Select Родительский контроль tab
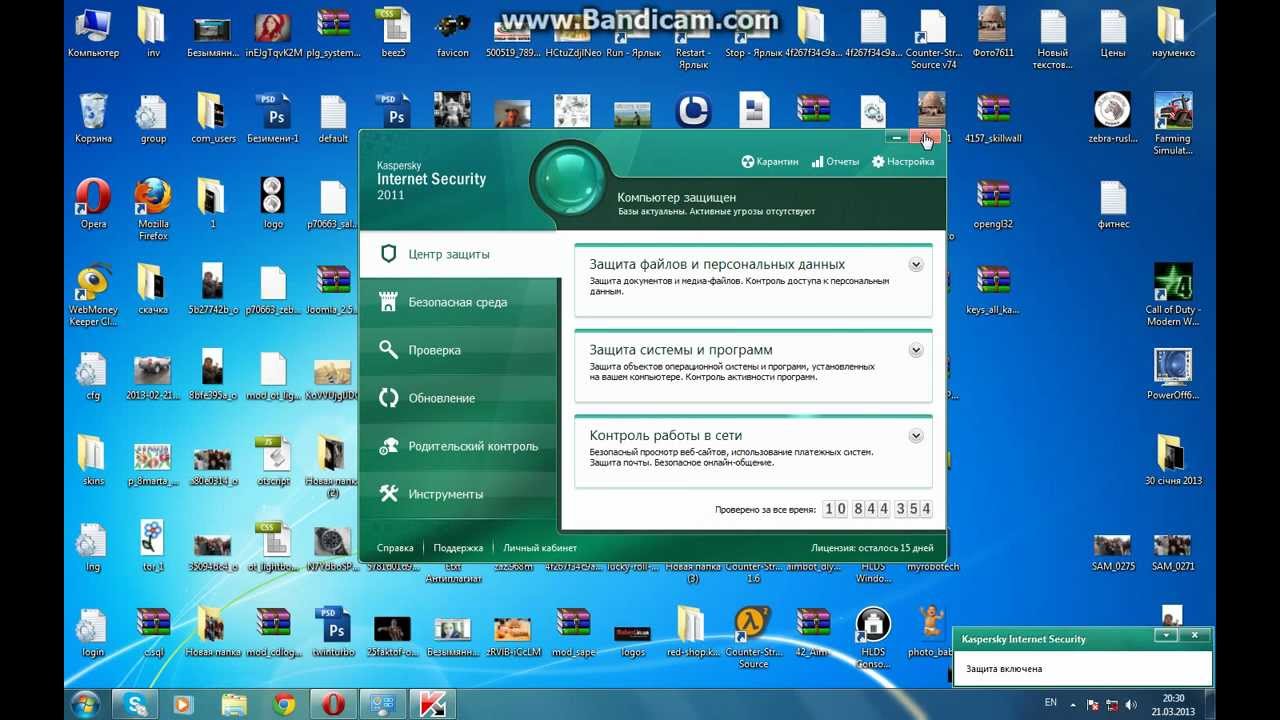The width and height of the screenshot is (1280, 720). click(x=458, y=446)
